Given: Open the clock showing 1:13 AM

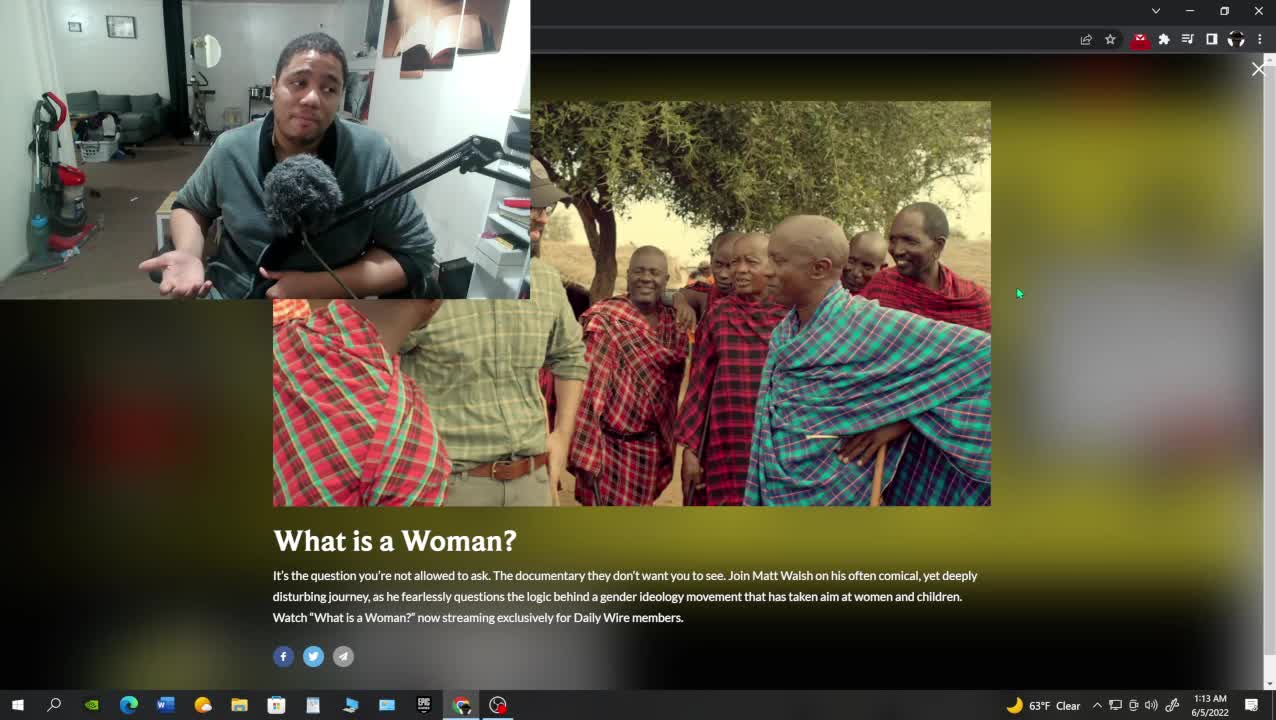Looking at the screenshot, I should point(1210,705).
